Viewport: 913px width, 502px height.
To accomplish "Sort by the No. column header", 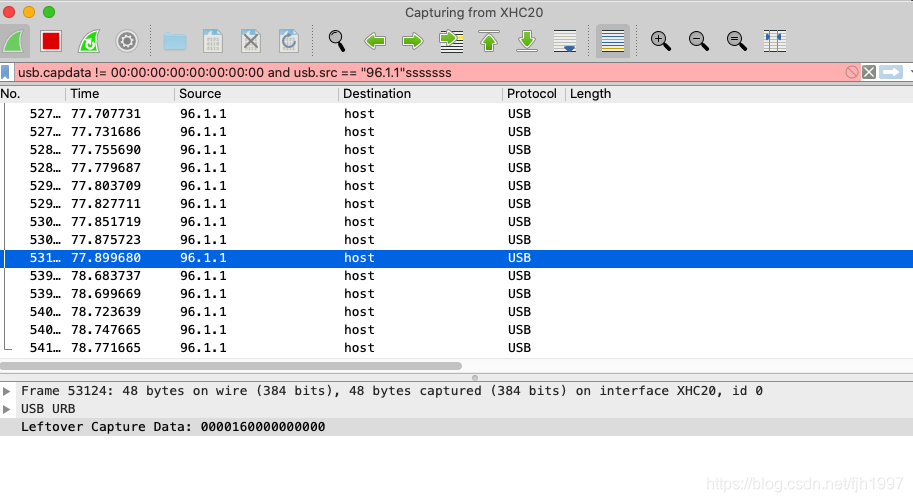I will pos(32,94).
